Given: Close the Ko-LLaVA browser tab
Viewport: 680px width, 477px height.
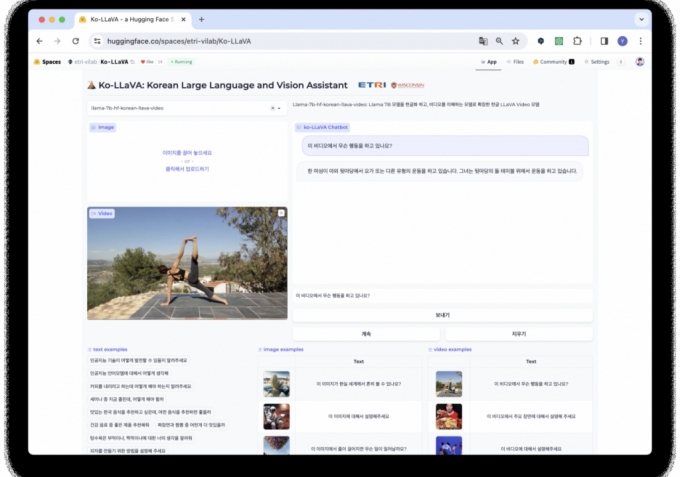Looking at the screenshot, I should coord(183,20).
